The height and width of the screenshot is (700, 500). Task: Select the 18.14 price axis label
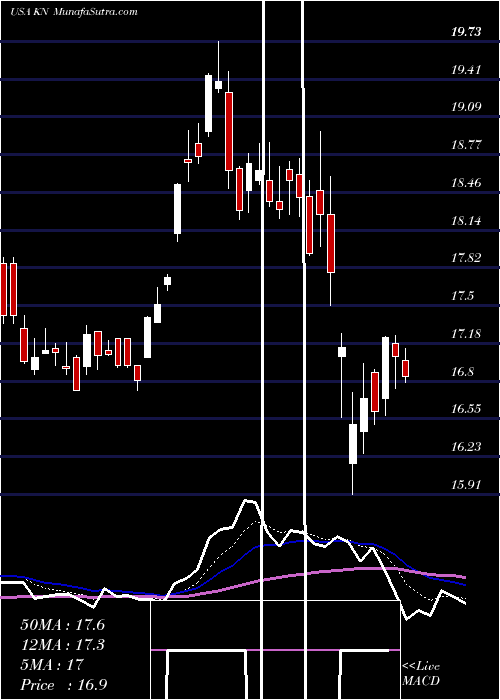pyautogui.click(x=467, y=221)
